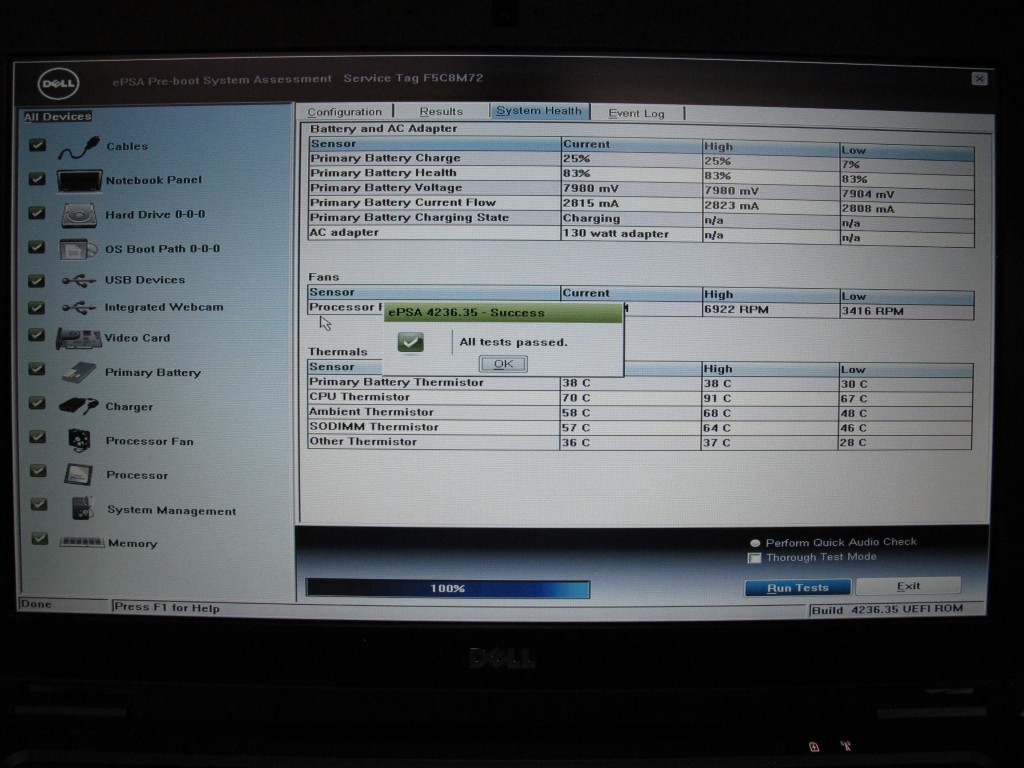Image resolution: width=1024 pixels, height=768 pixels.
Task: Toggle the Processor Fan checkbox
Action: [38, 437]
